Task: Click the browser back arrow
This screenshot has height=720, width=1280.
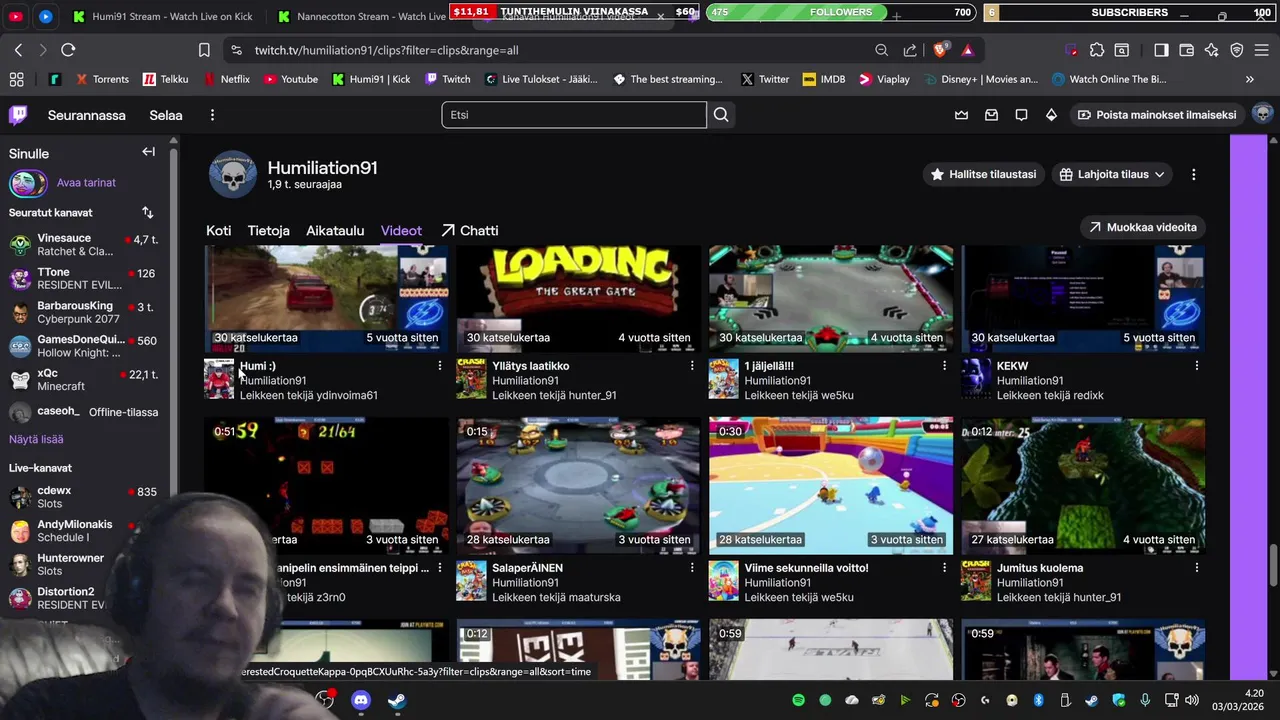Action: 18,50
